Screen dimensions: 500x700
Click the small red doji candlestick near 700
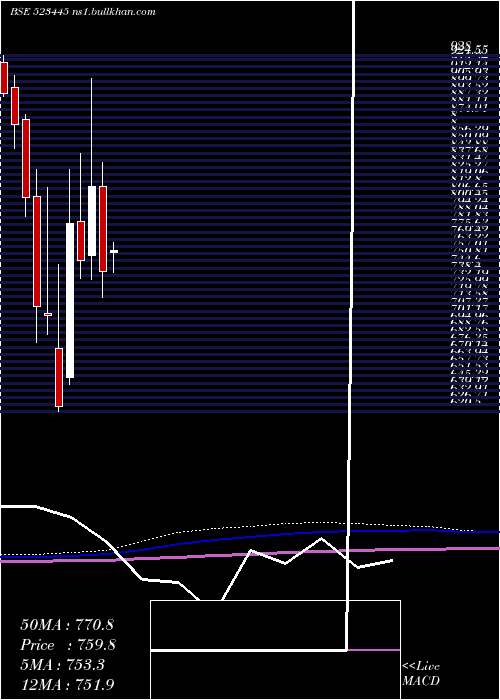48,314
